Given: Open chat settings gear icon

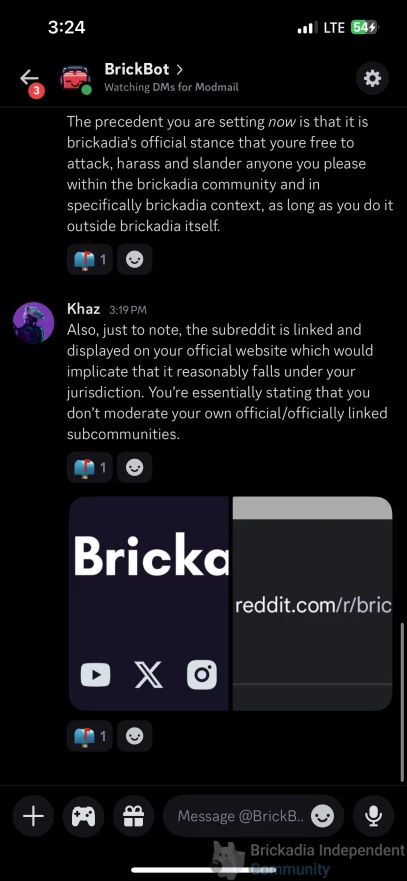Looking at the screenshot, I should [372, 78].
